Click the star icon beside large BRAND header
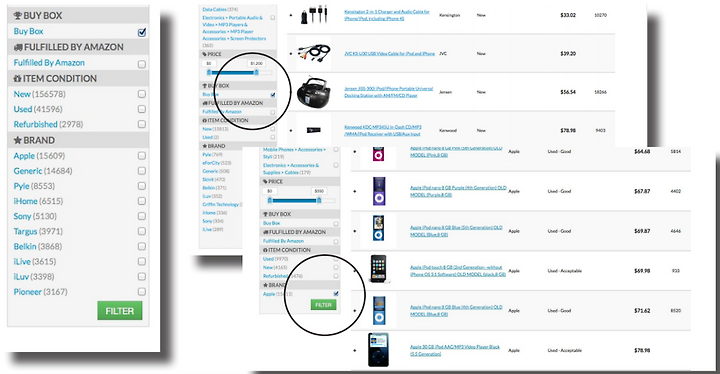The image size is (720, 374). [17, 140]
